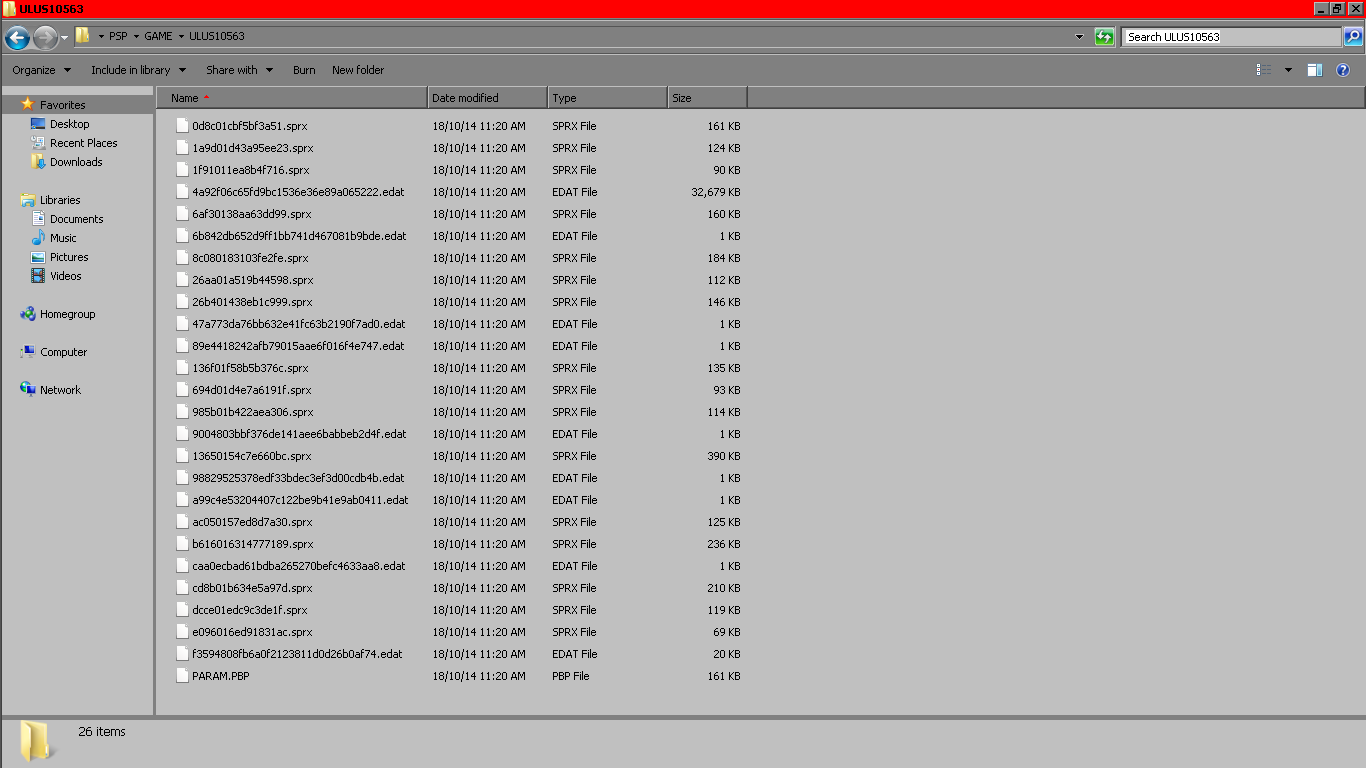Open the Share with menu

(239, 70)
